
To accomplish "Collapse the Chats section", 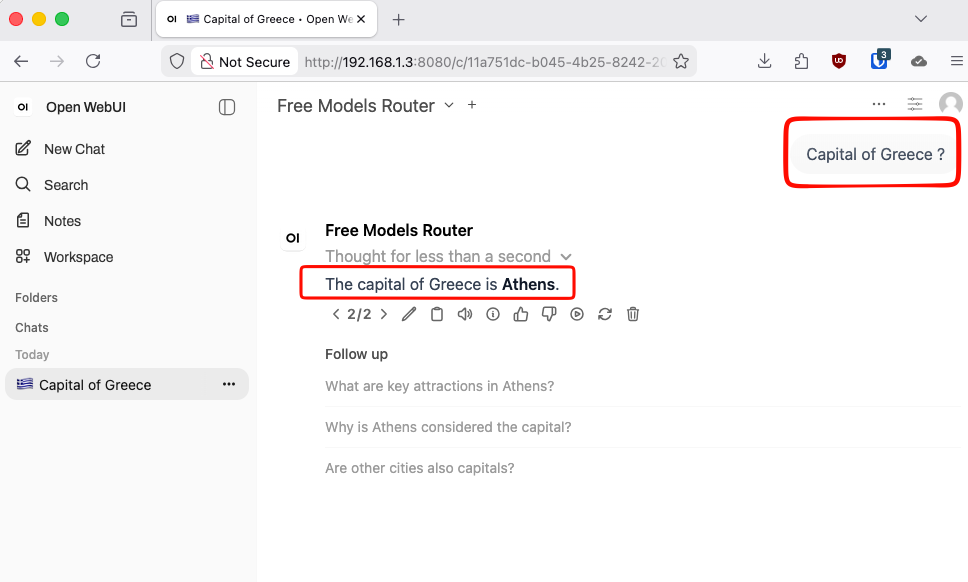I will 31,328.
